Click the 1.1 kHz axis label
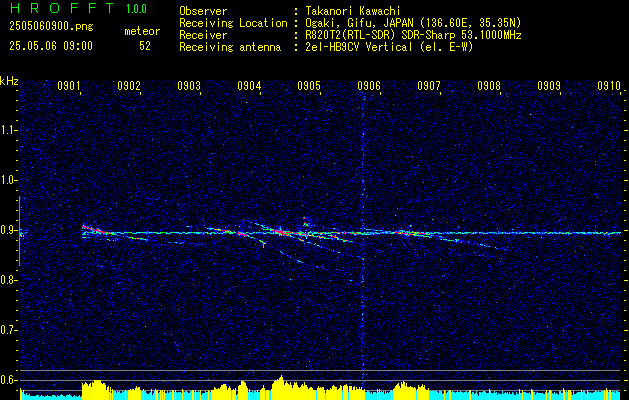This screenshot has height=400, width=629. pos(8,130)
